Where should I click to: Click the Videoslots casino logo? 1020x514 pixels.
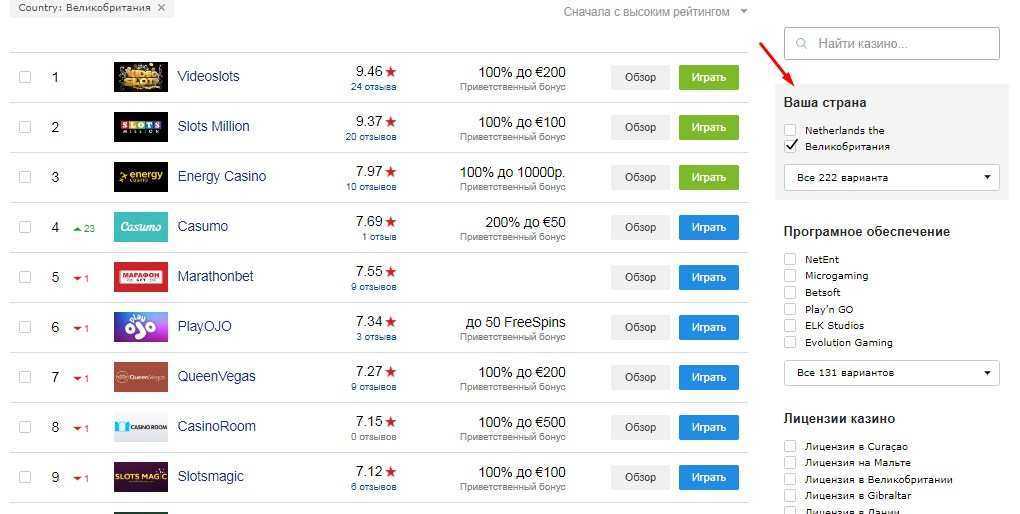(x=141, y=77)
